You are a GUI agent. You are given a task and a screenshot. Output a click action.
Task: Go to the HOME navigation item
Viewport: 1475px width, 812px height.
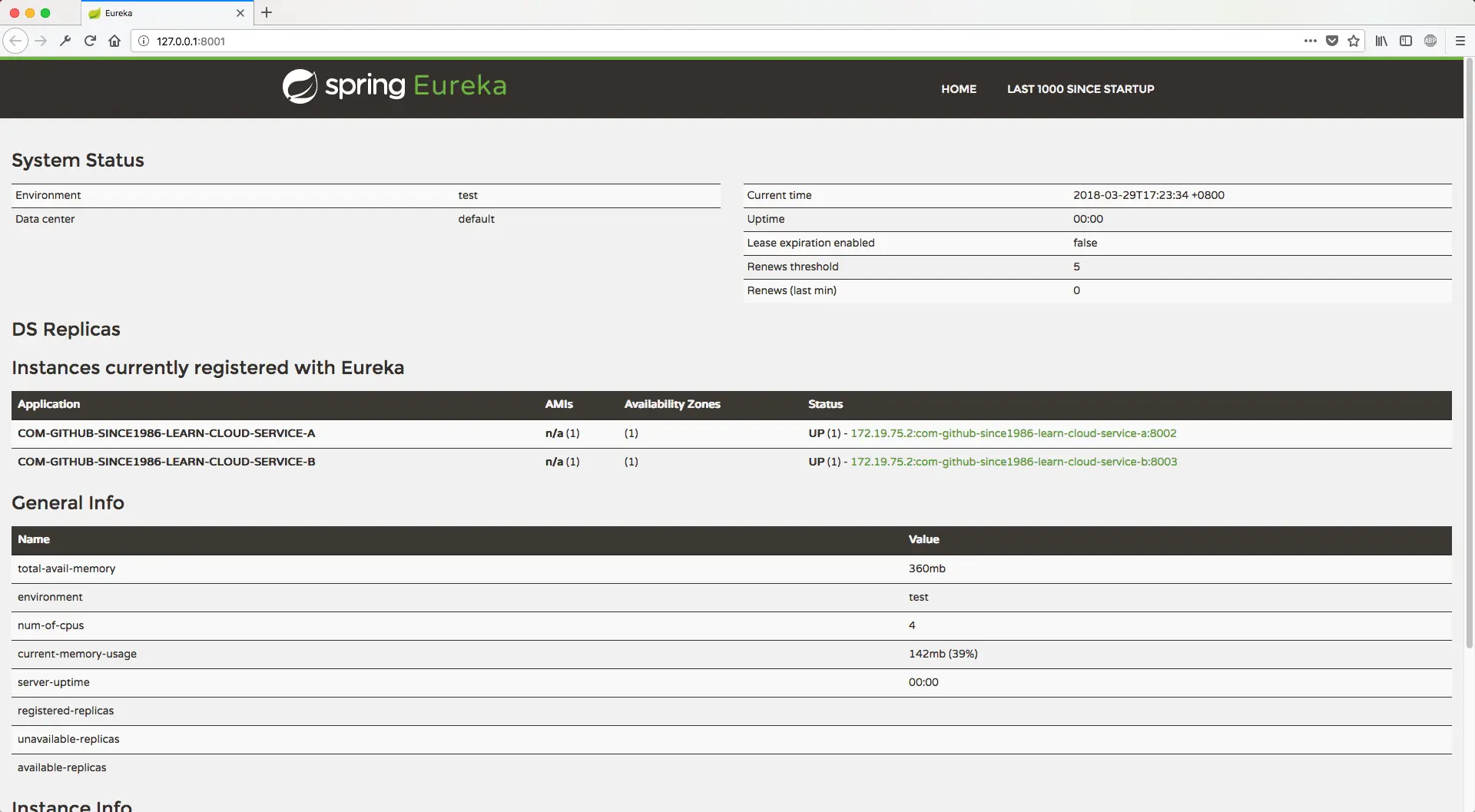(959, 89)
